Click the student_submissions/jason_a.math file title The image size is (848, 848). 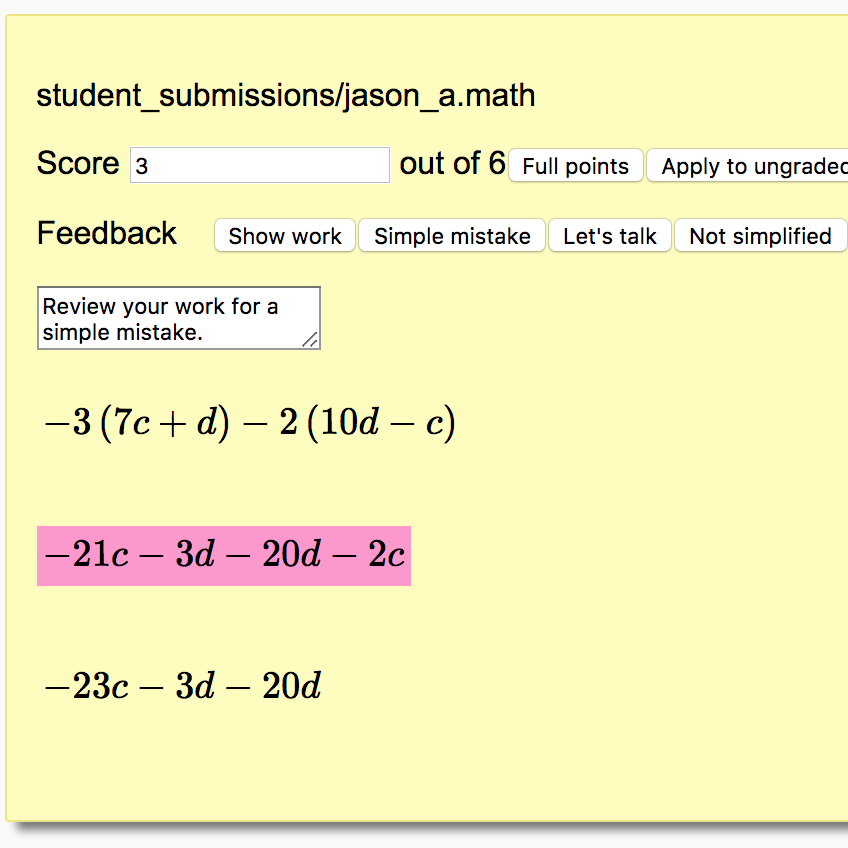click(286, 96)
